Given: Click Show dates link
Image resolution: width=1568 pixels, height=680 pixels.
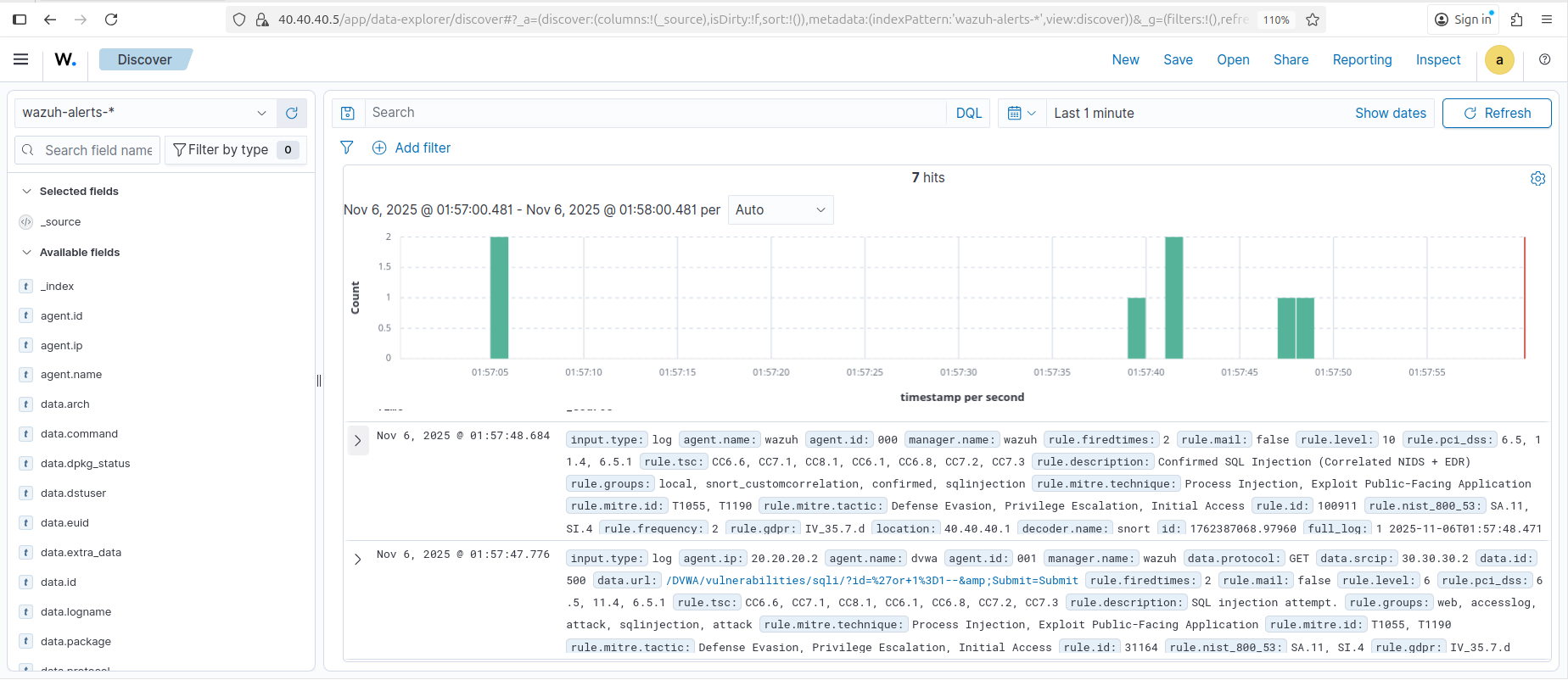Looking at the screenshot, I should tap(1390, 113).
